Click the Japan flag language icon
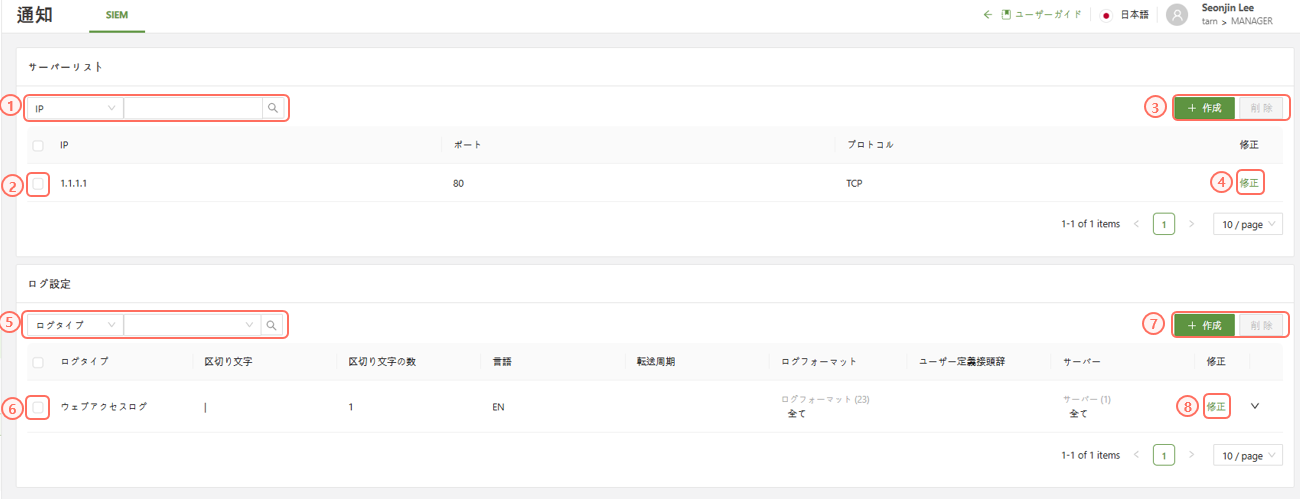Image resolution: width=1300 pixels, height=499 pixels. point(1107,15)
